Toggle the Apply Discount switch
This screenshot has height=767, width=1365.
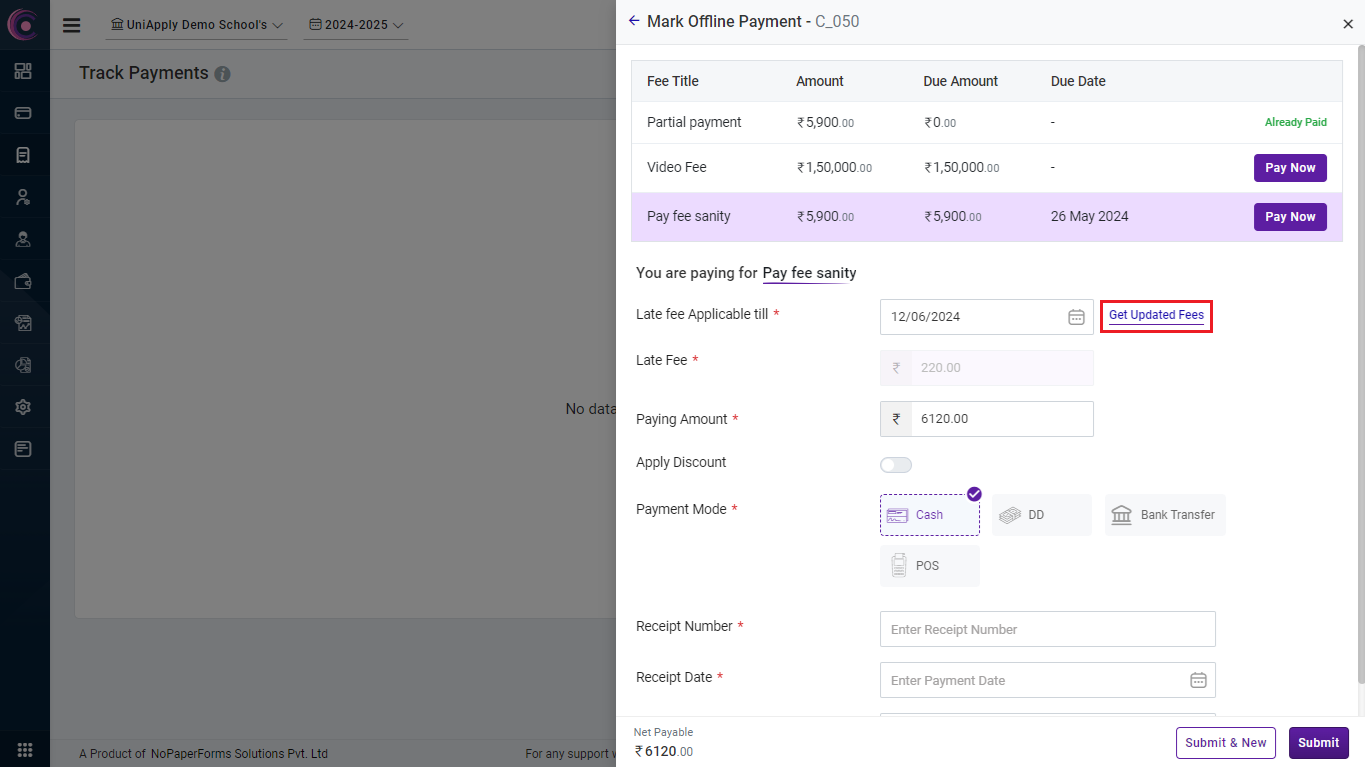coord(896,465)
